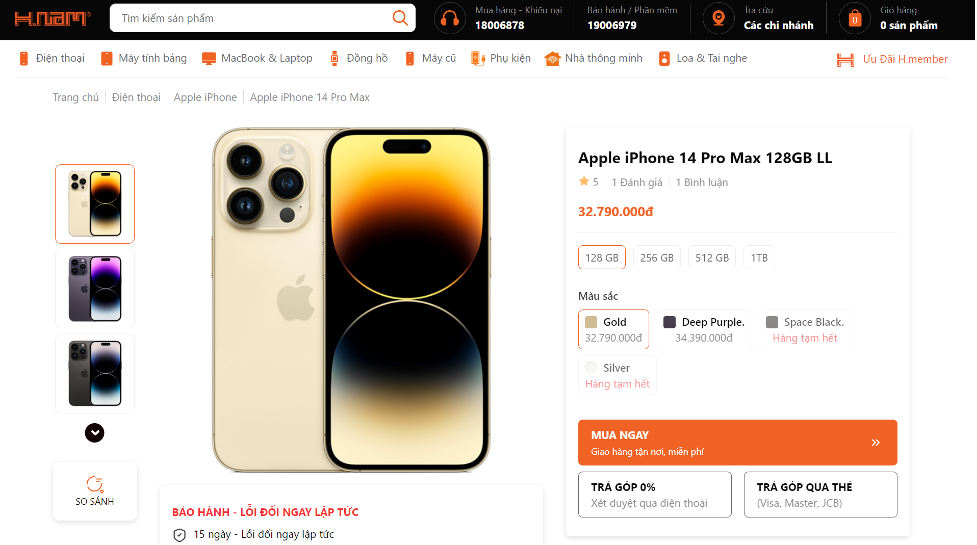Image resolution: width=977 pixels, height=545 pixels.
Task: View the purple iPhone thumbnail image
Action: click(95, 289)
